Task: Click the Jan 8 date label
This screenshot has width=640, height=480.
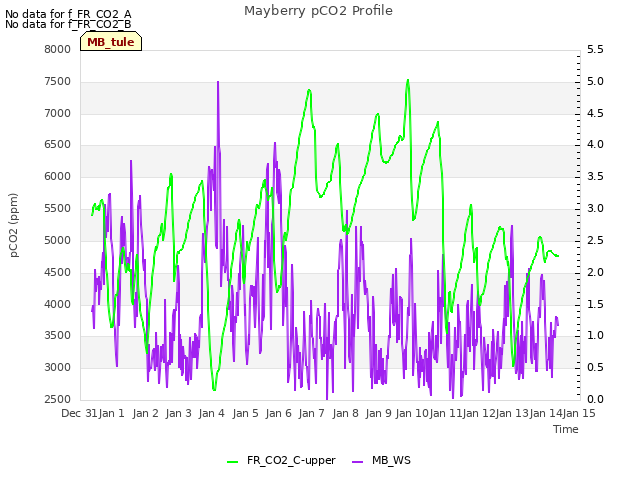Action: (345, 413)
